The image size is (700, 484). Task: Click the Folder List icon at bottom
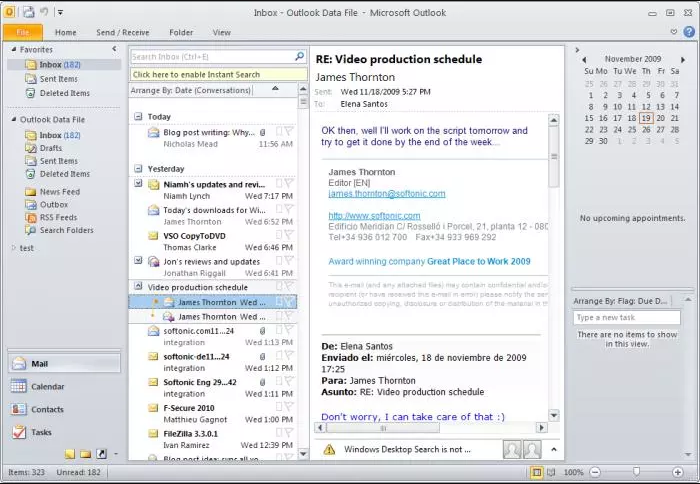(86, 454)
